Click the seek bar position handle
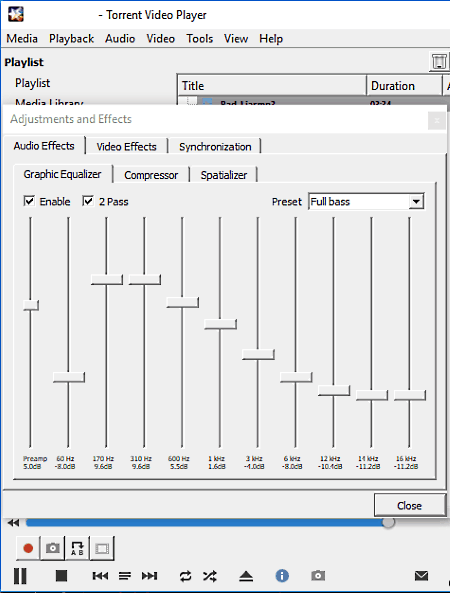The image size is (450, 593). point(388,522)
